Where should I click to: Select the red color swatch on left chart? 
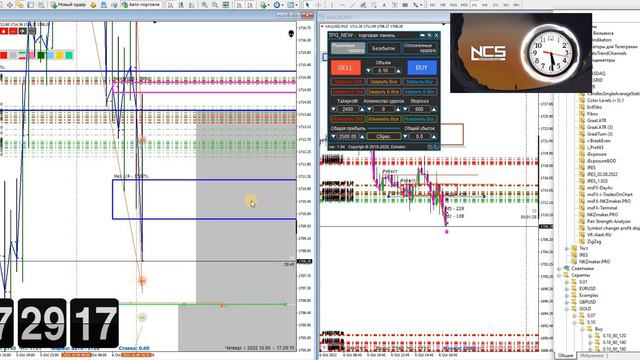4,55
